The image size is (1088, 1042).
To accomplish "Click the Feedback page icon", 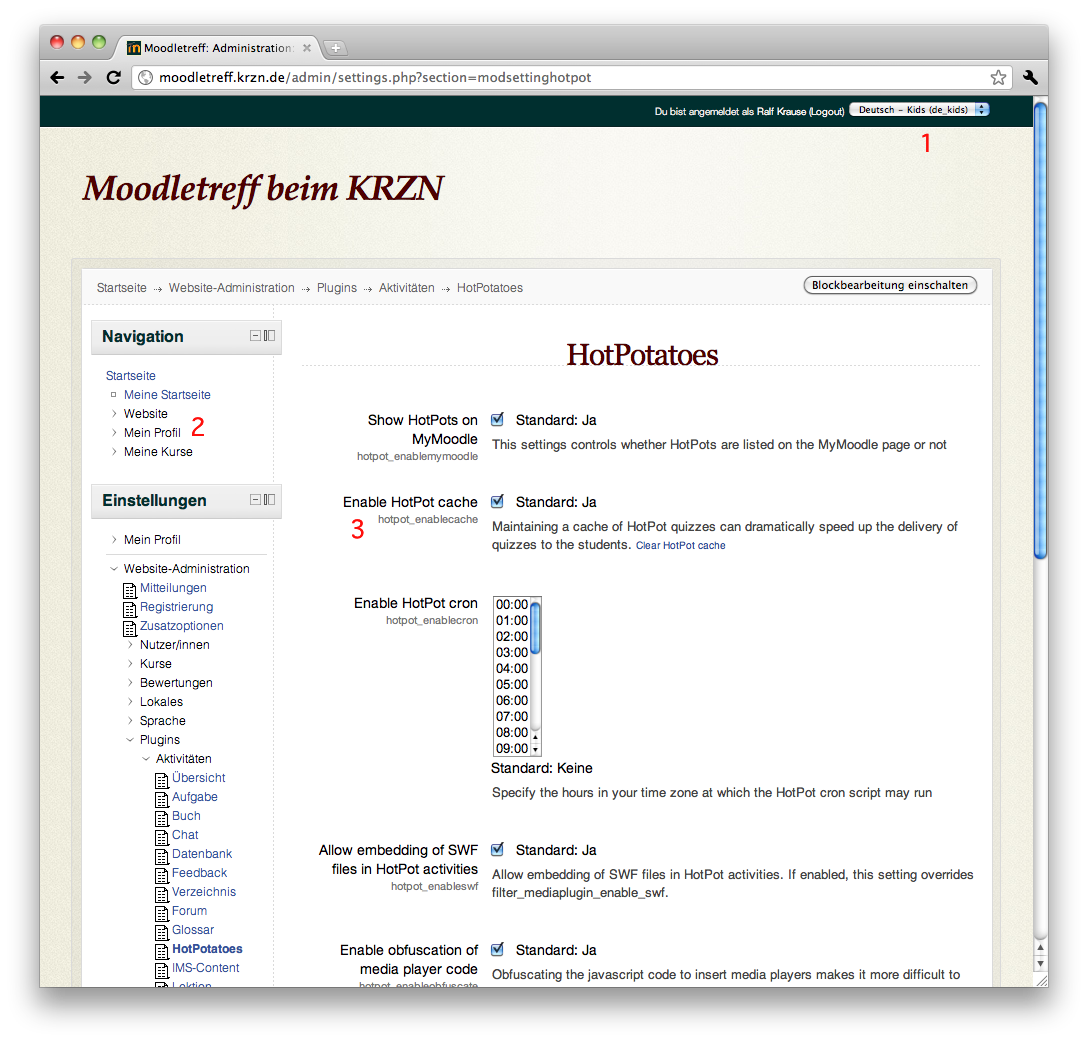I will 162,876.
